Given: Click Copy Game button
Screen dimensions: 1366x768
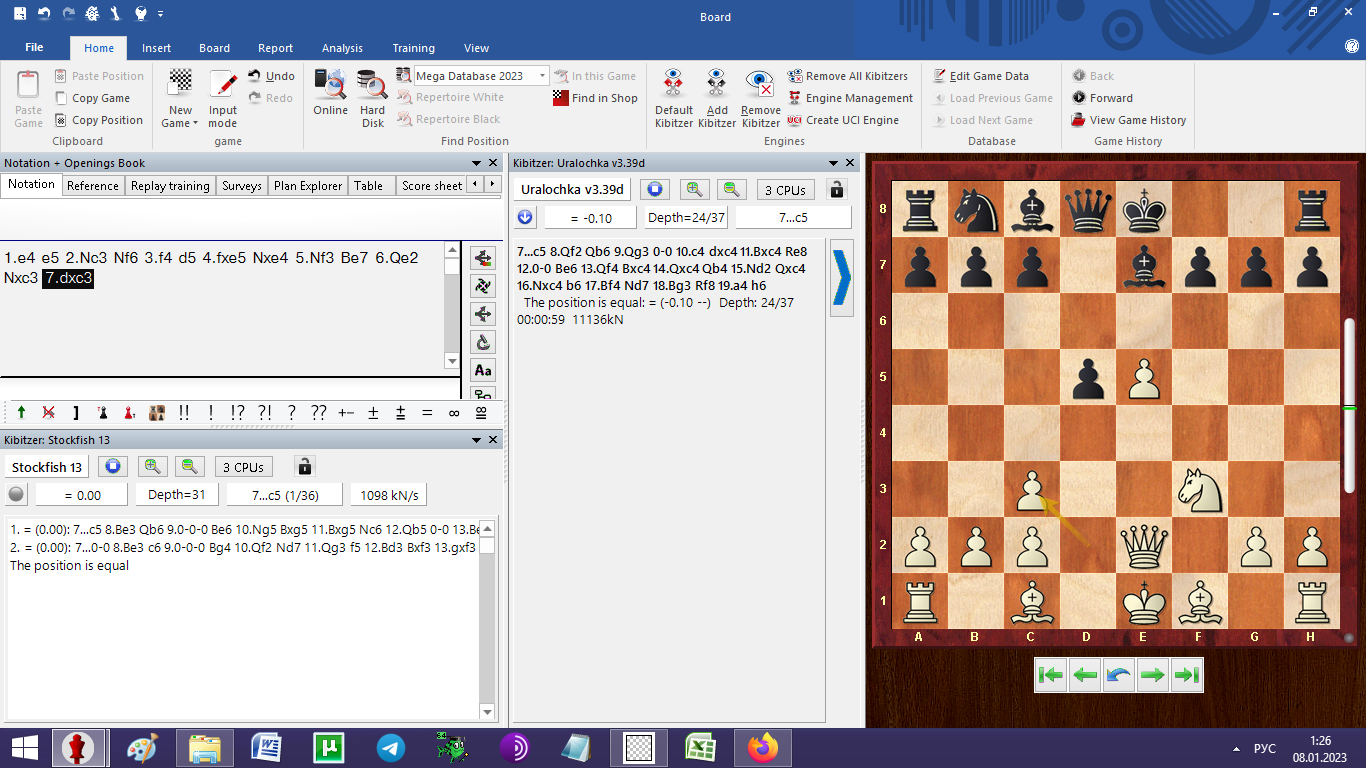Looking at the screenshot, I should [93, 98].
